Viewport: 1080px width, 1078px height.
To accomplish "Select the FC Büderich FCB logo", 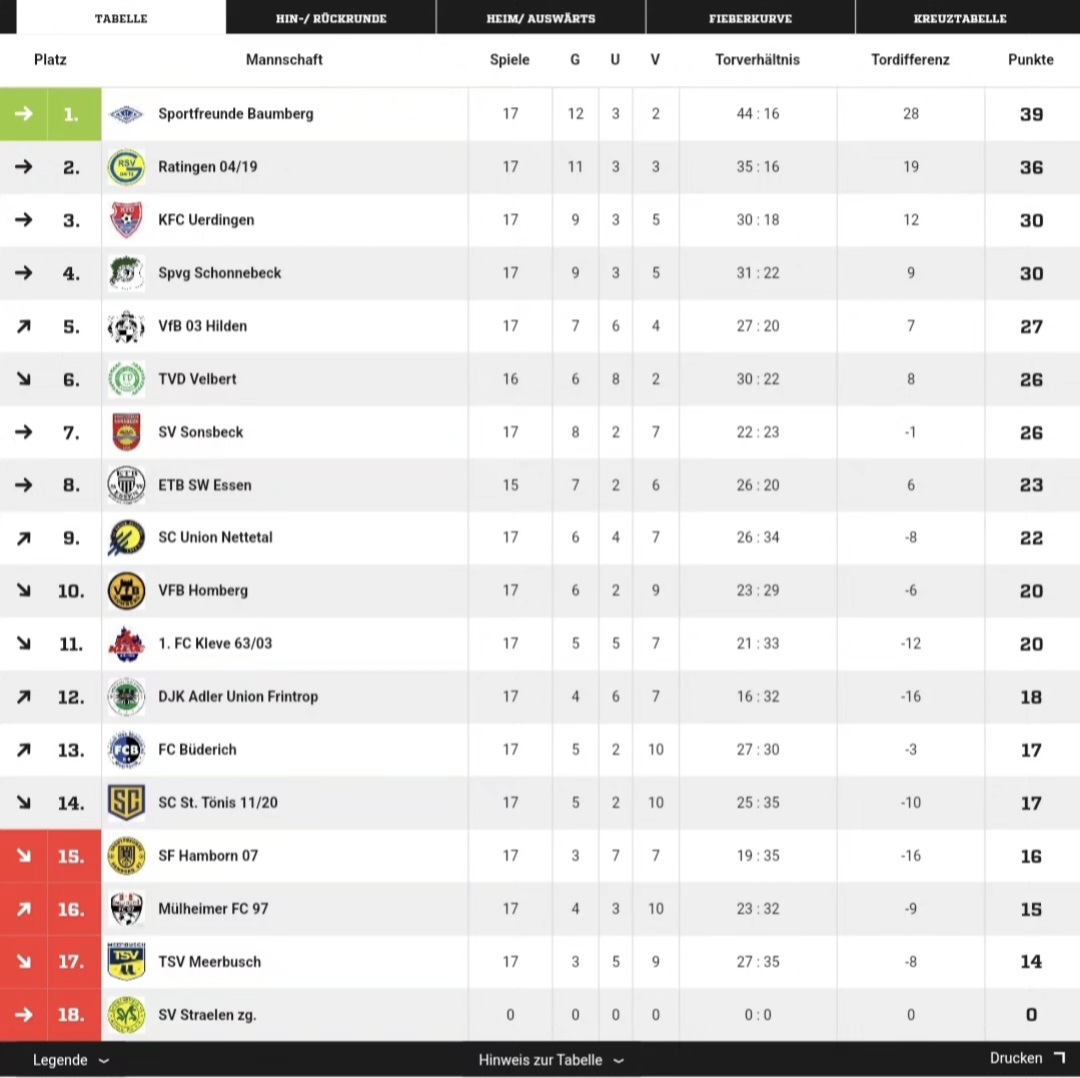I will [126, 749].
